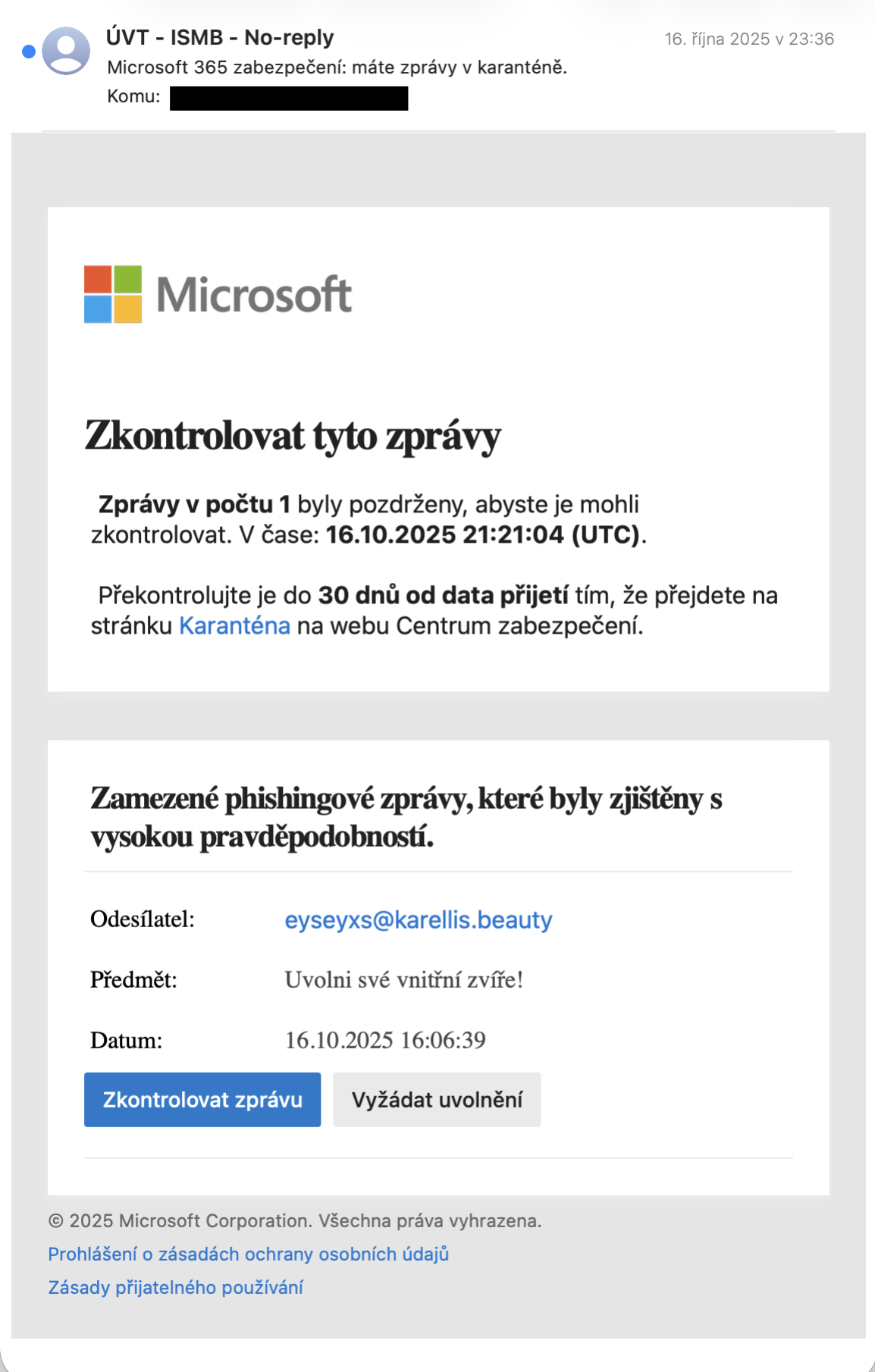Screen dimensions: 875x1372
Task: Click the Microsoft Corporation copyright notice
Action: point(294,1221)
